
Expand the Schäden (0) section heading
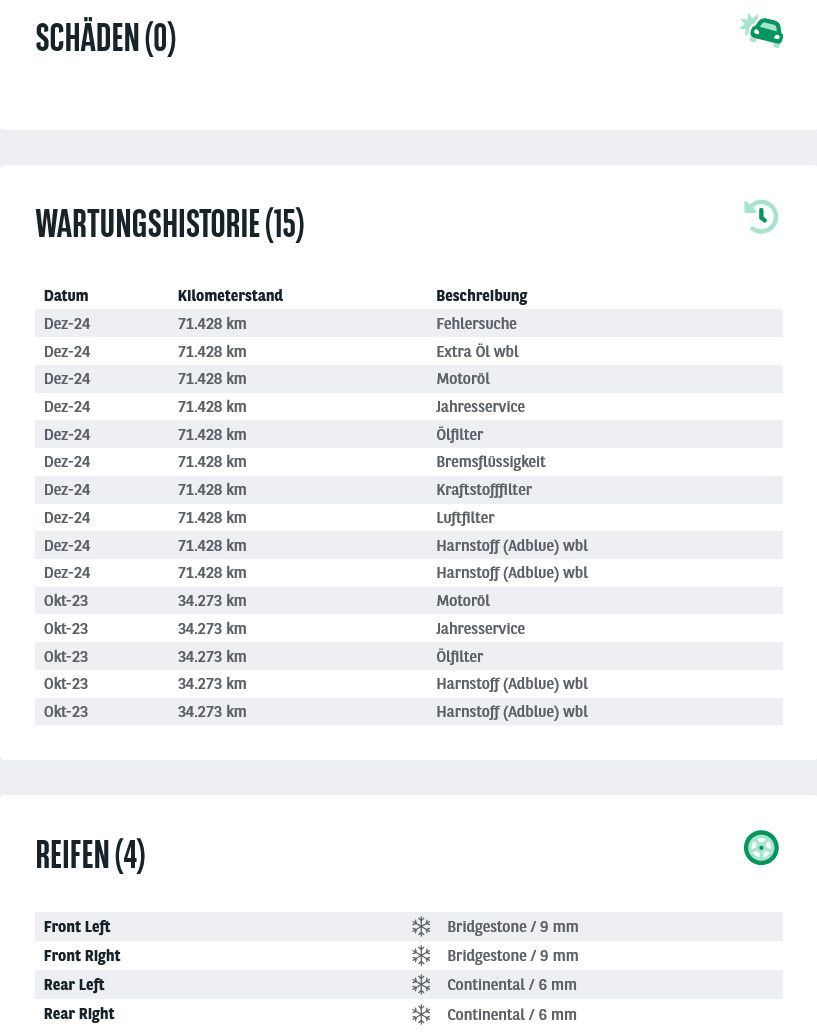(106, 38)
